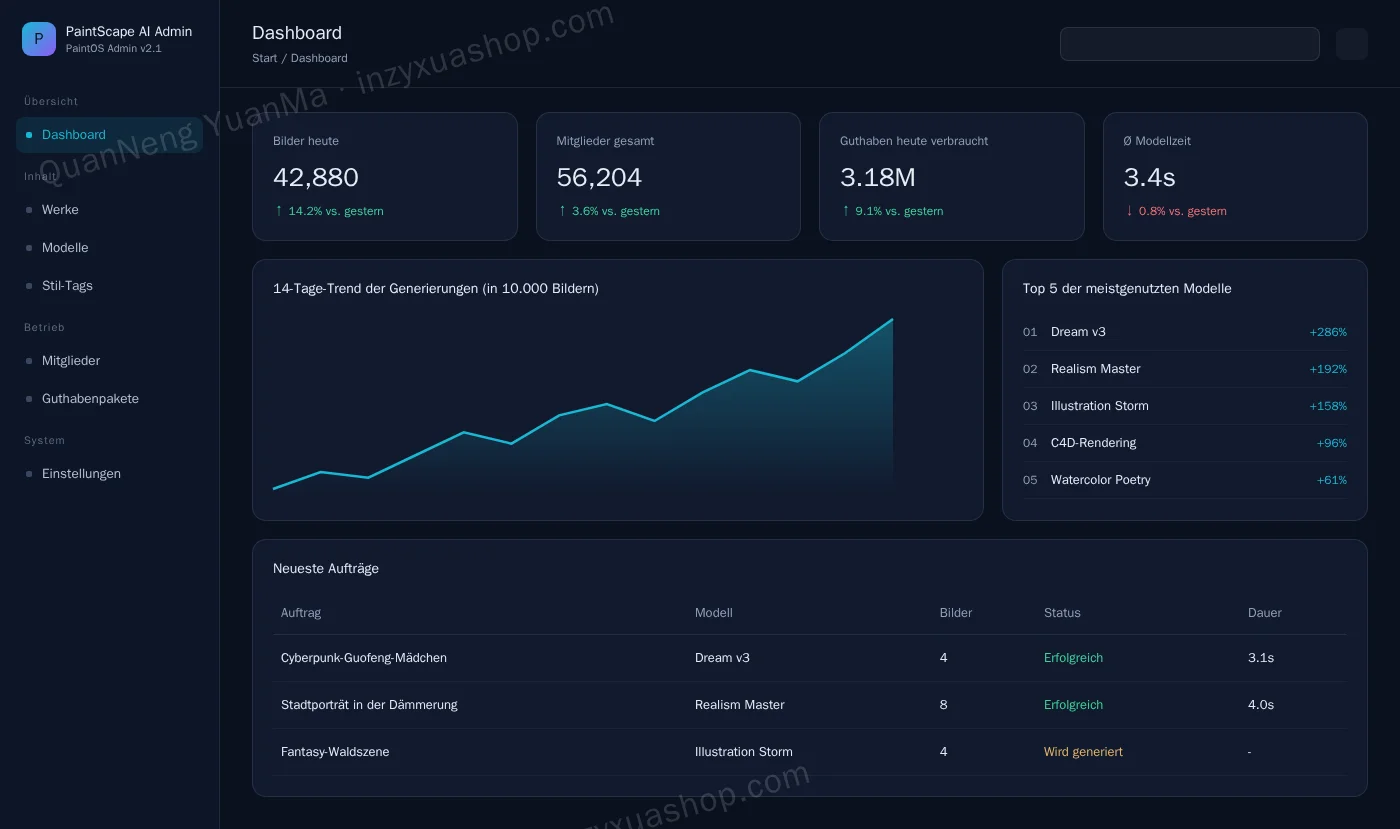Image resolution: width=1400 pixels, height=829 pixels.
Task: Click the Start breadcrumb link
Action: [x=265, y=58]
